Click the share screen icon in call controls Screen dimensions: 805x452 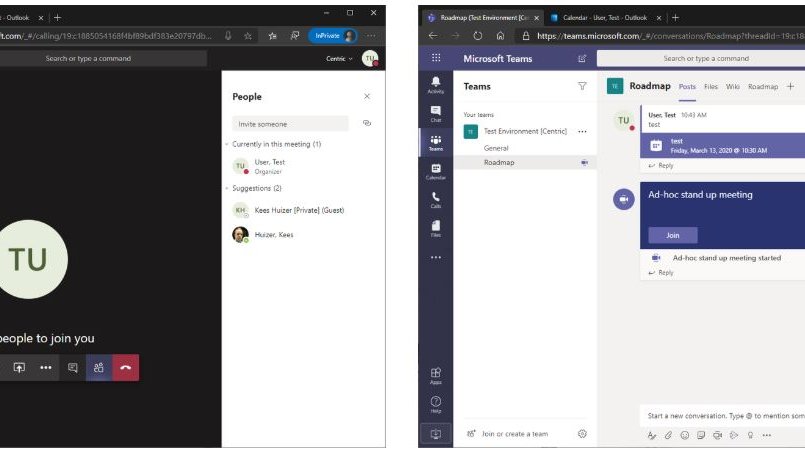(19, 368)
